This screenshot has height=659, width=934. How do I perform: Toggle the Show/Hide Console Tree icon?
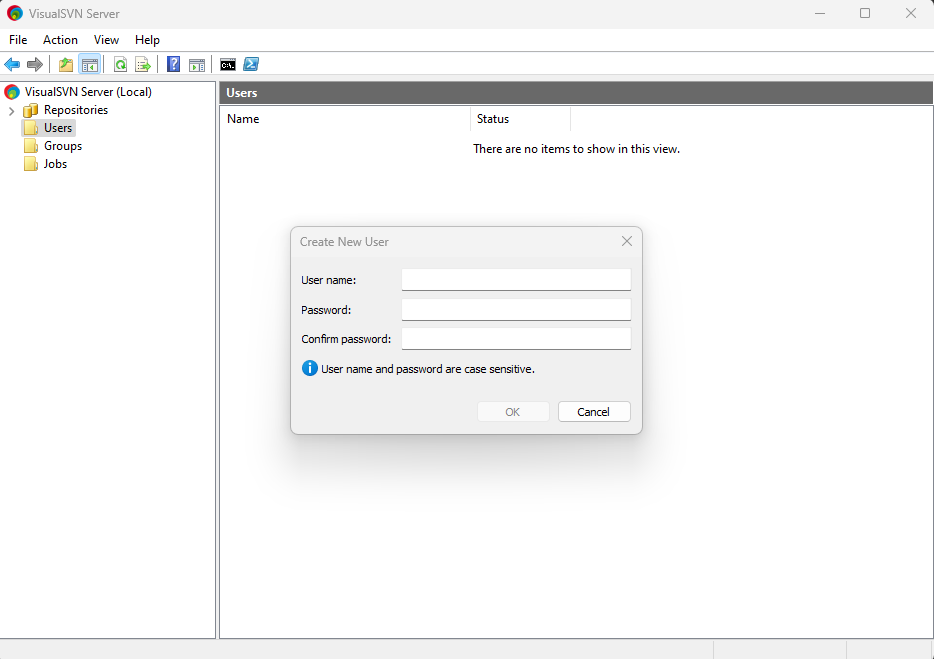[90, 65]
